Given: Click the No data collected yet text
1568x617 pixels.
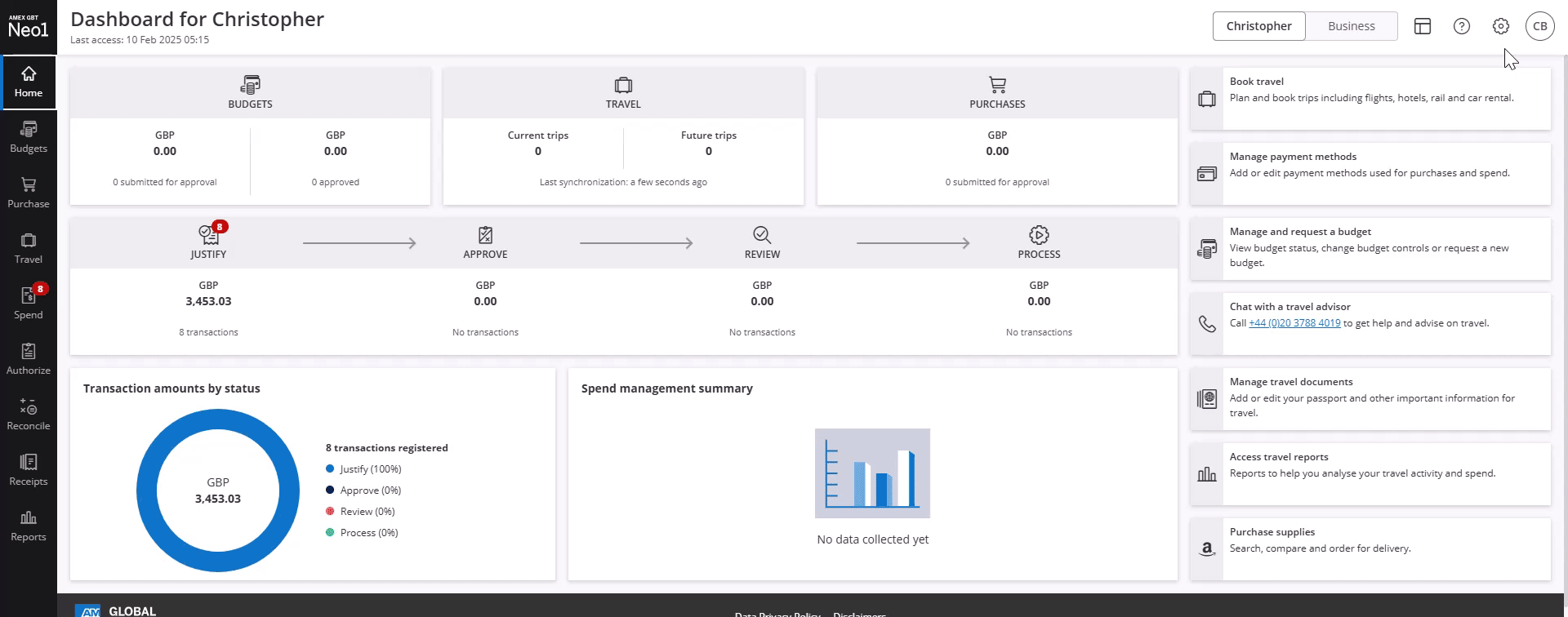Looking at the screenshot, I should click(x=873, y=539).
